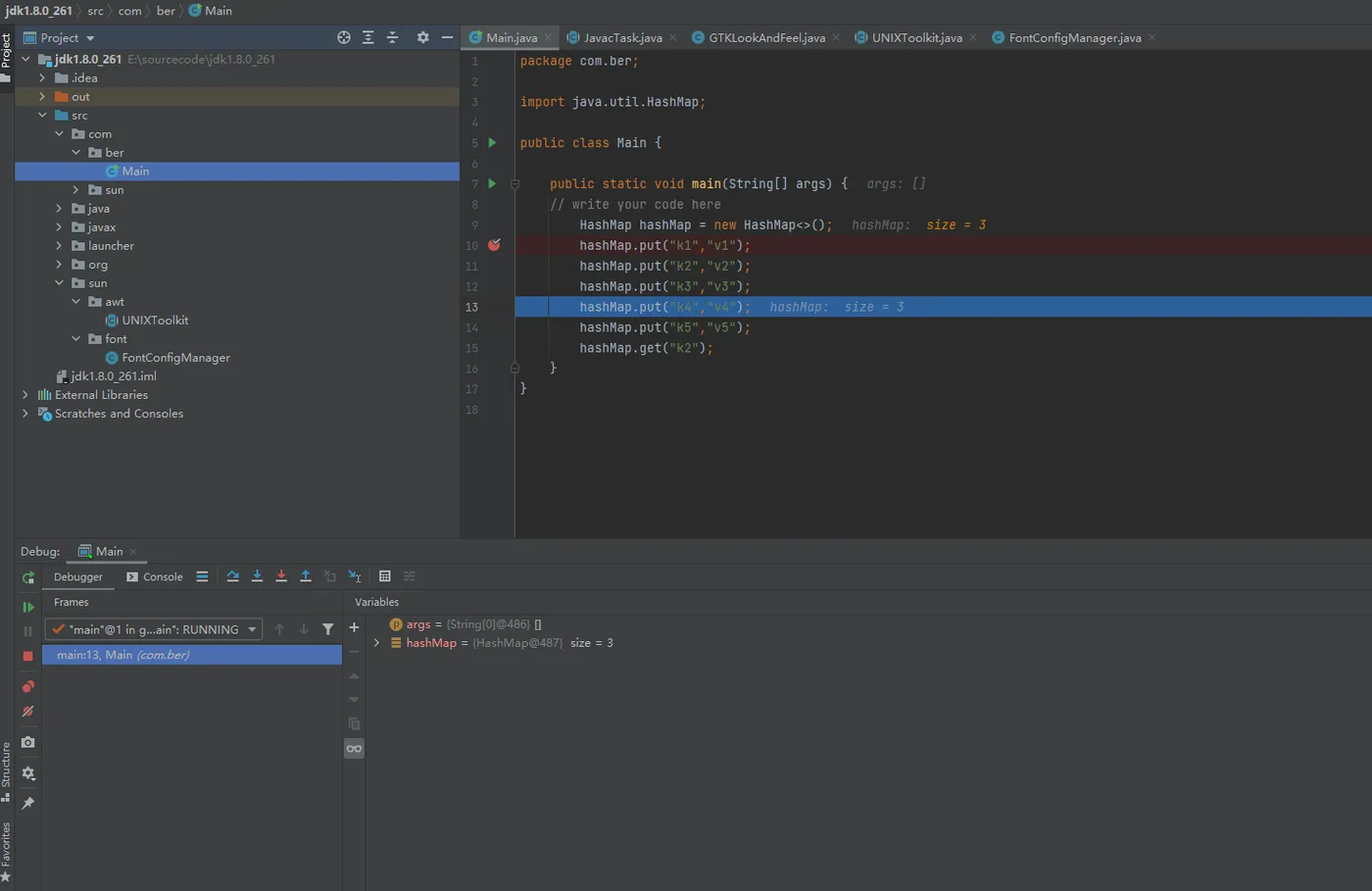1372x891 pixels.
Task: Open the View Breakpoints dialog
Action: 28,686
